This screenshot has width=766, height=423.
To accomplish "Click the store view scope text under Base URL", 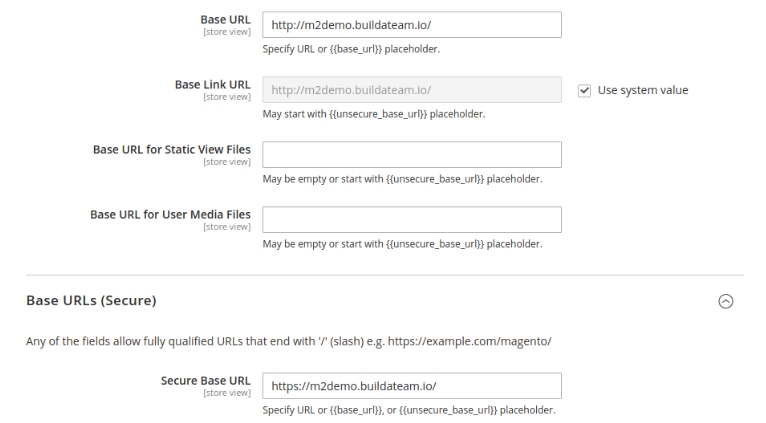I will coord(227,32).
